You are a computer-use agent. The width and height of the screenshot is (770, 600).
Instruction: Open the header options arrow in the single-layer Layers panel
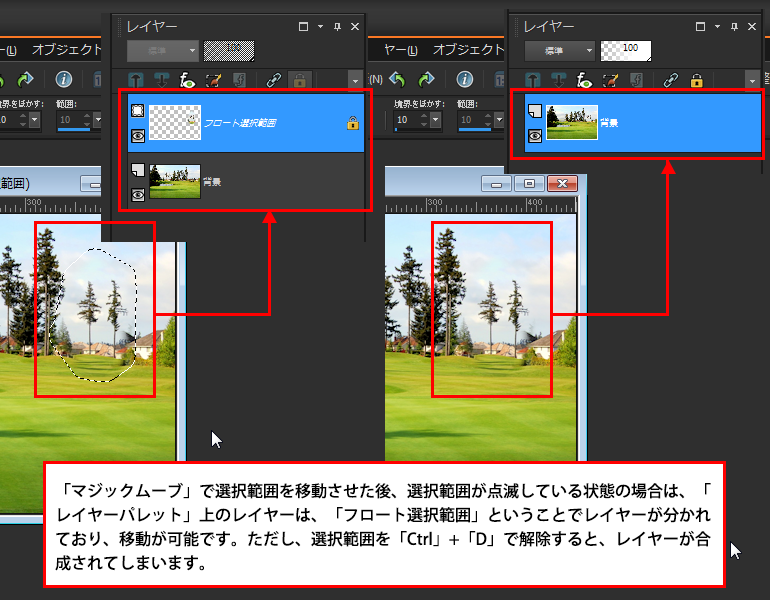coord(717,27)
